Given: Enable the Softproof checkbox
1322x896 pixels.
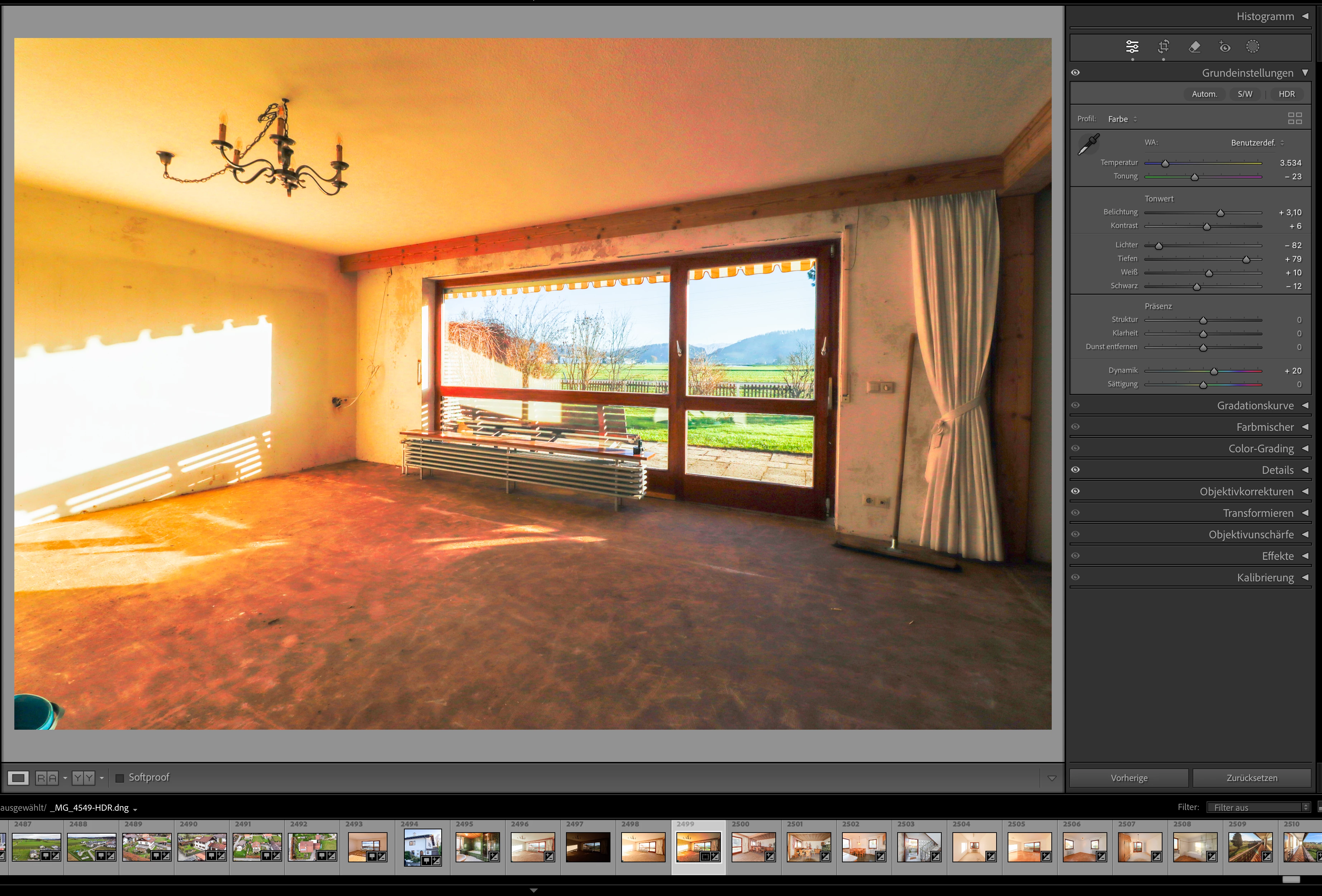Looking at the screenshot, I should pos(119,778).
